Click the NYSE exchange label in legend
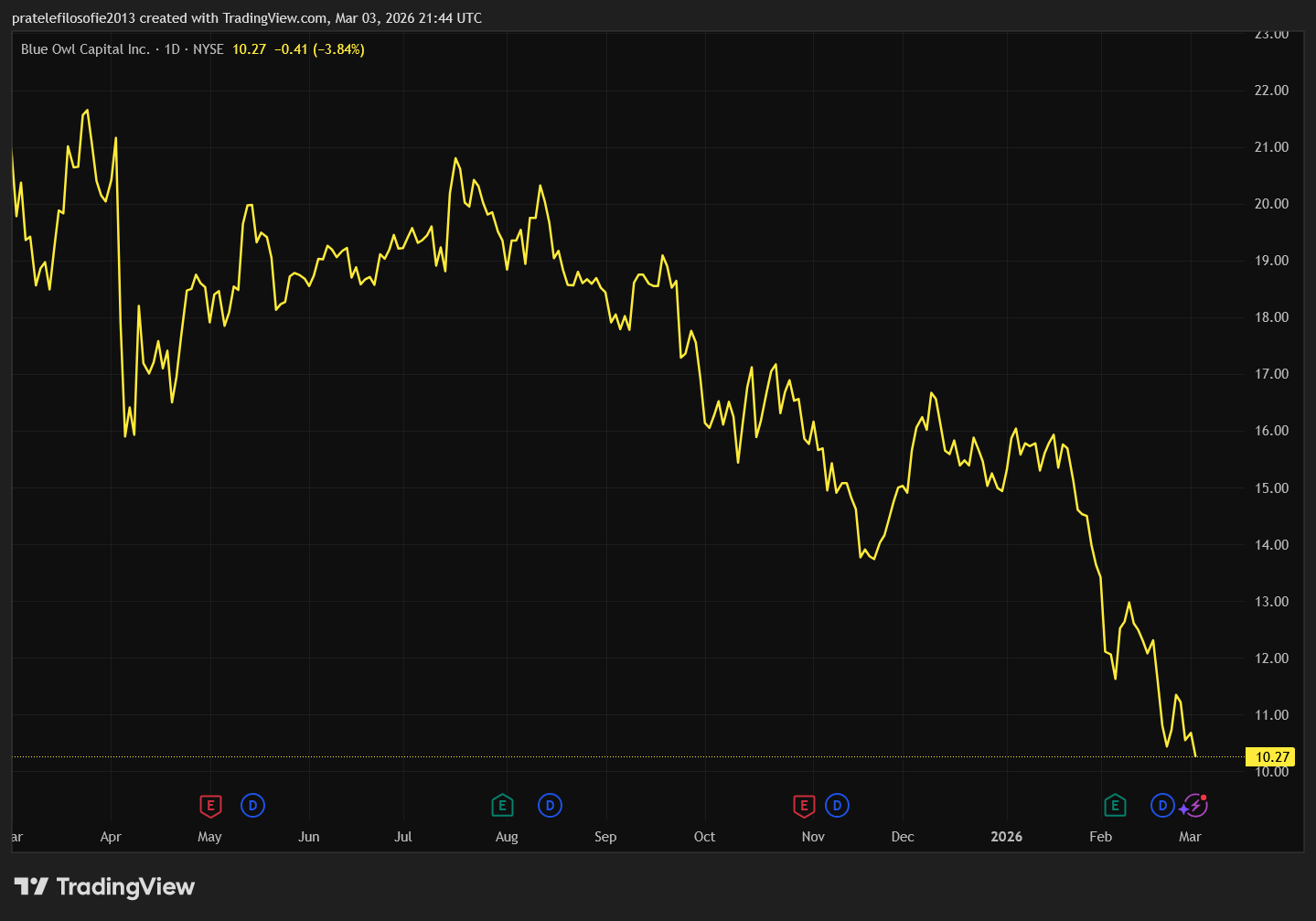The height and width of the screenshot is (921, 1316). (209, 49)
